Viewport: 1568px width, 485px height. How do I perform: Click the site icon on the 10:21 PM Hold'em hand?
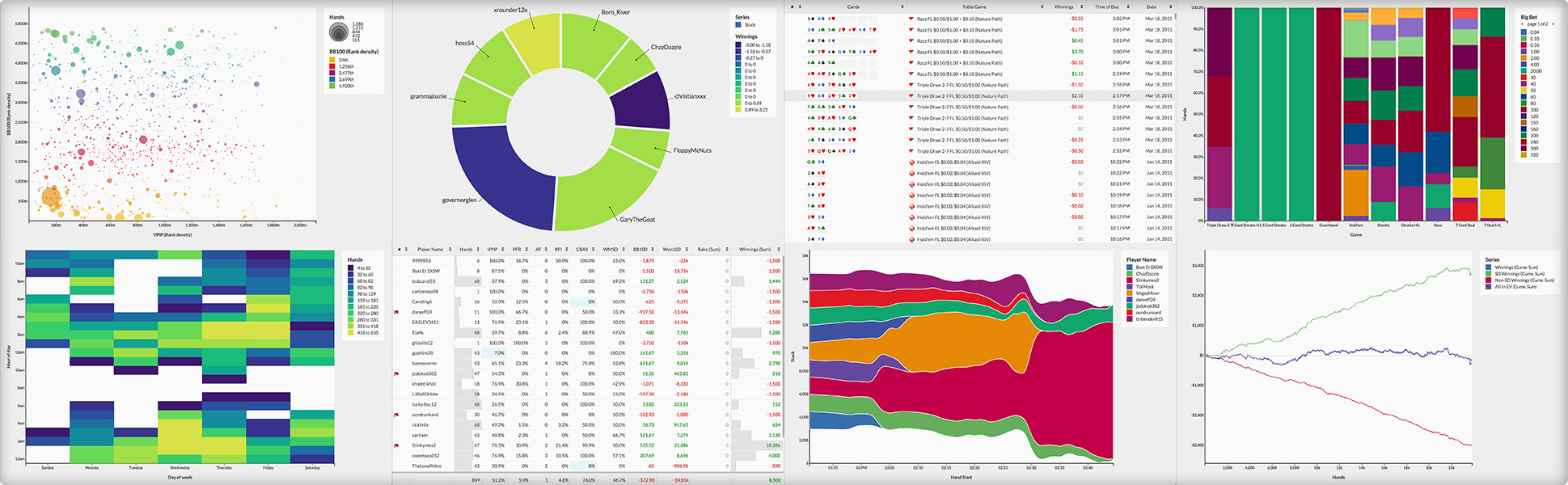coord(912,184)
